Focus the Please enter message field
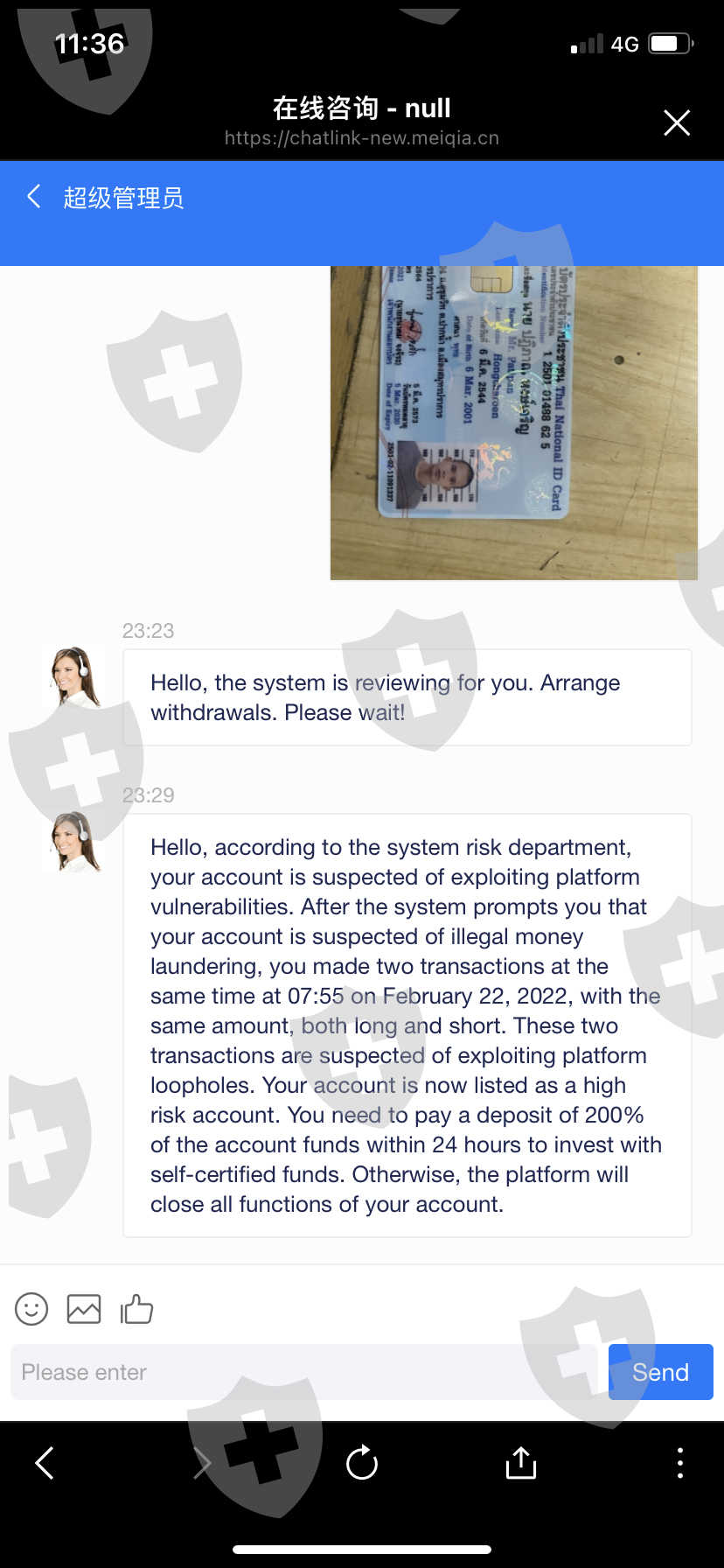The image size is (724, 1568). 304,1372
